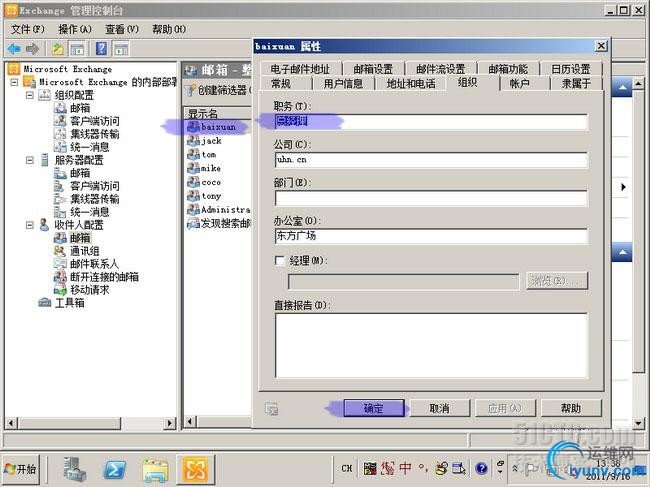
Task: Click the Back arrow toolbar icon
Action: point(14,49)
